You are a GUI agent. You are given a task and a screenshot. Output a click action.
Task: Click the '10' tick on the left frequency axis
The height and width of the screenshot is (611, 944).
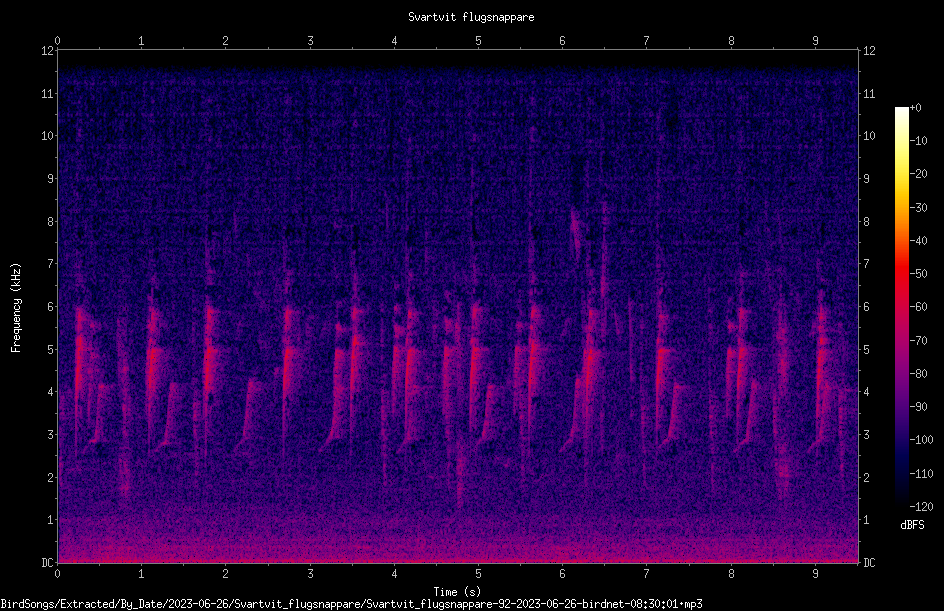pyautogui.click(x=48, y=136)
